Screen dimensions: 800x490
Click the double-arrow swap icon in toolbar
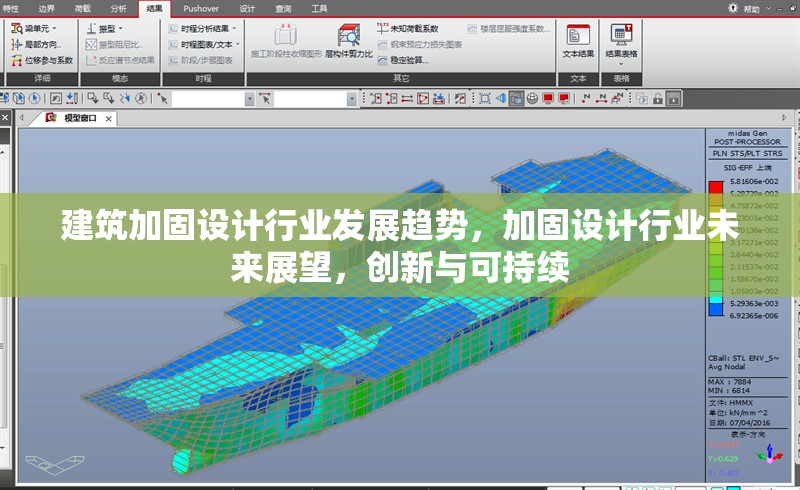click(x=407, y=99)
